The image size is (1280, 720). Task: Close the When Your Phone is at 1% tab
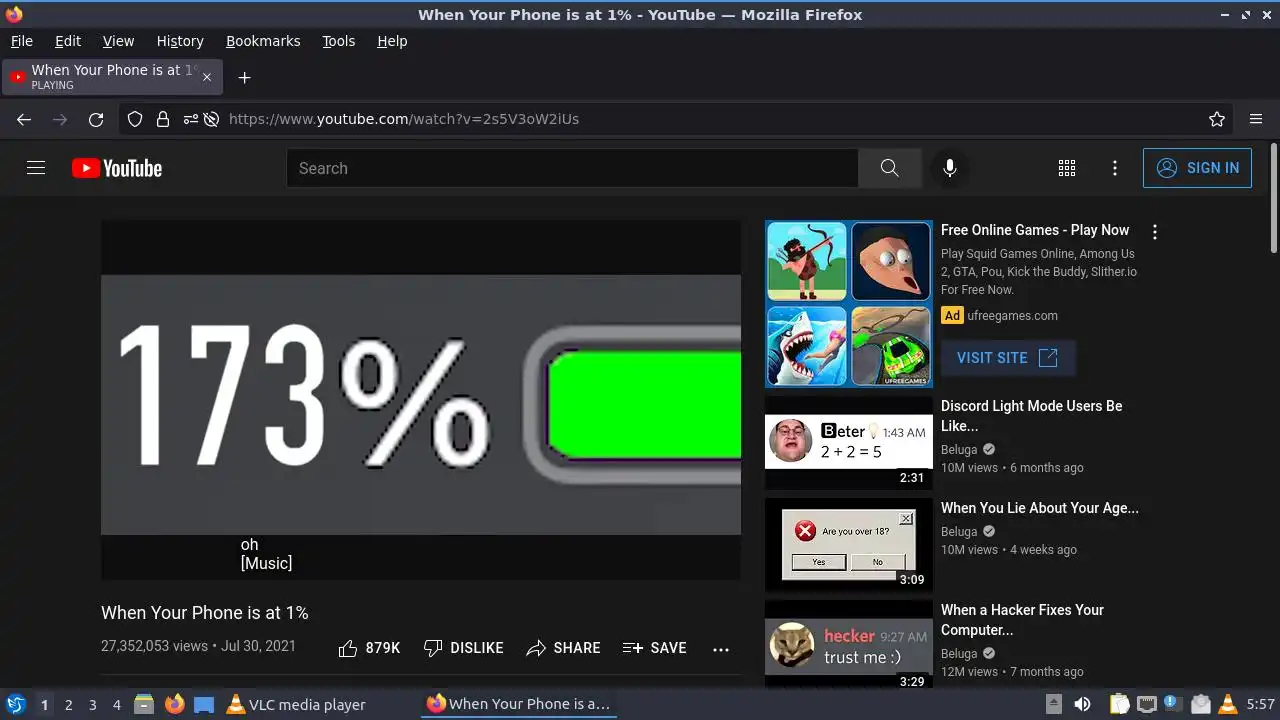point(207,77)
